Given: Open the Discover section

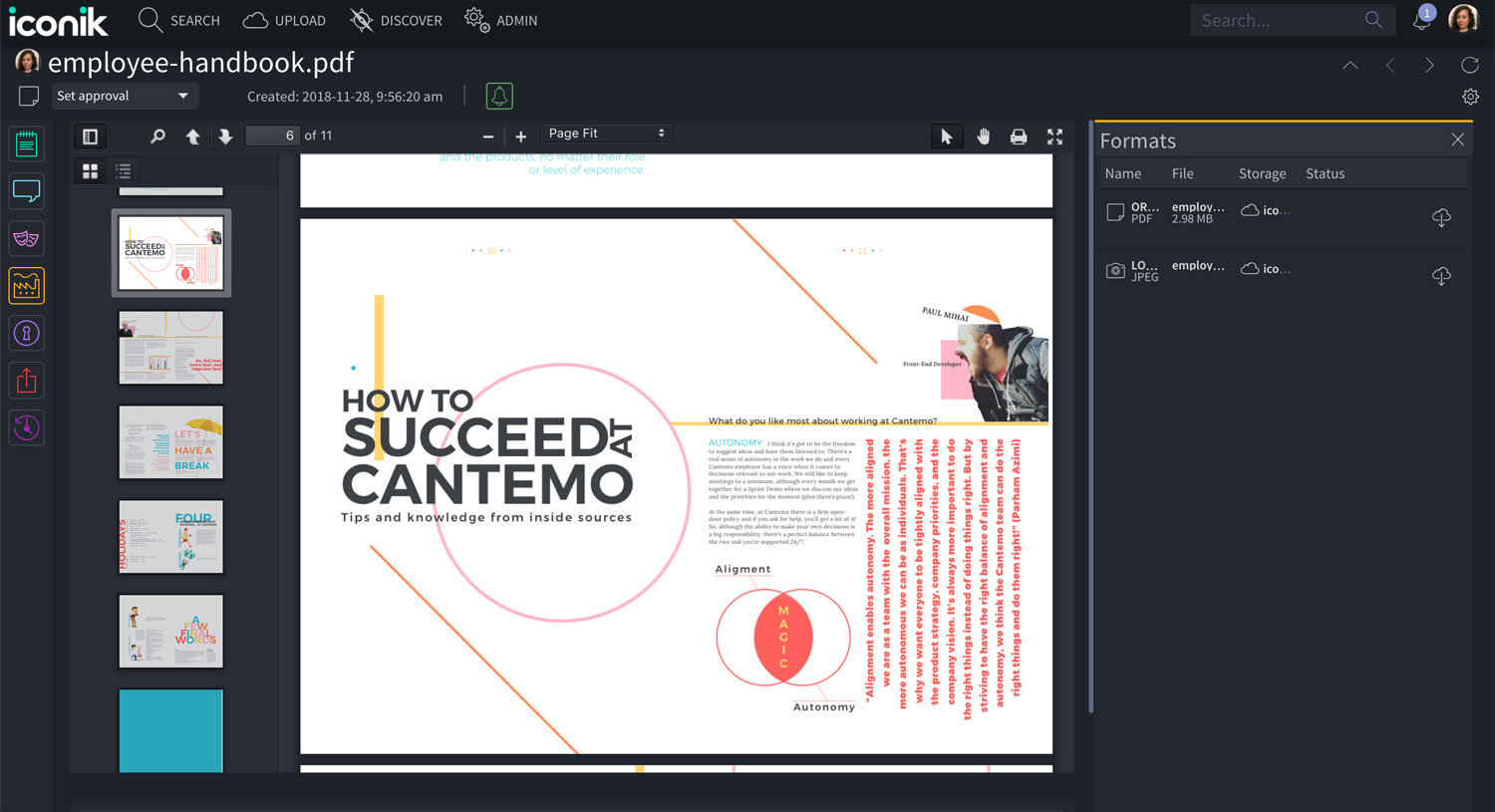Looking at the screenshot, I should [396, 20].
